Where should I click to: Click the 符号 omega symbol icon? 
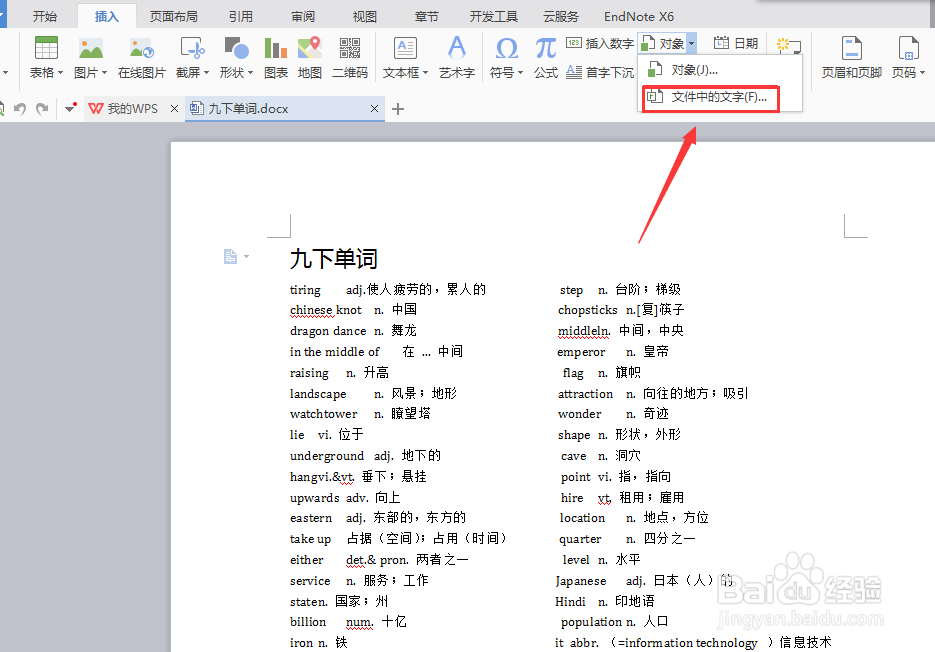pyautogui.click(x=506, y=48)
